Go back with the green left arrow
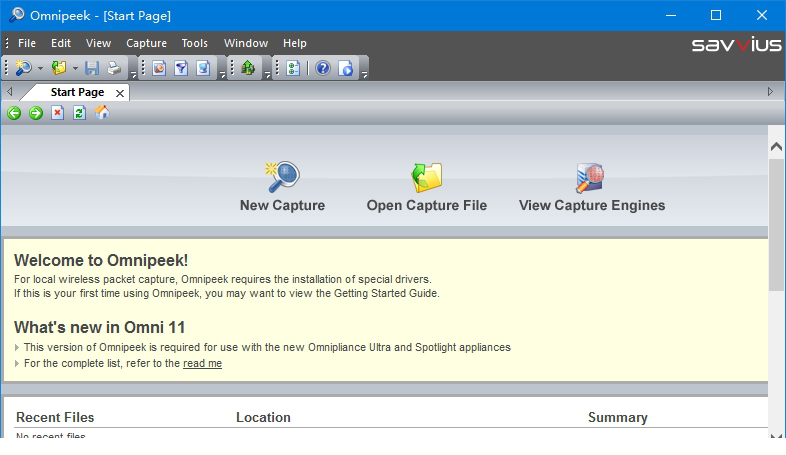Viewport: 786px width, 455px height. [14, 113]
